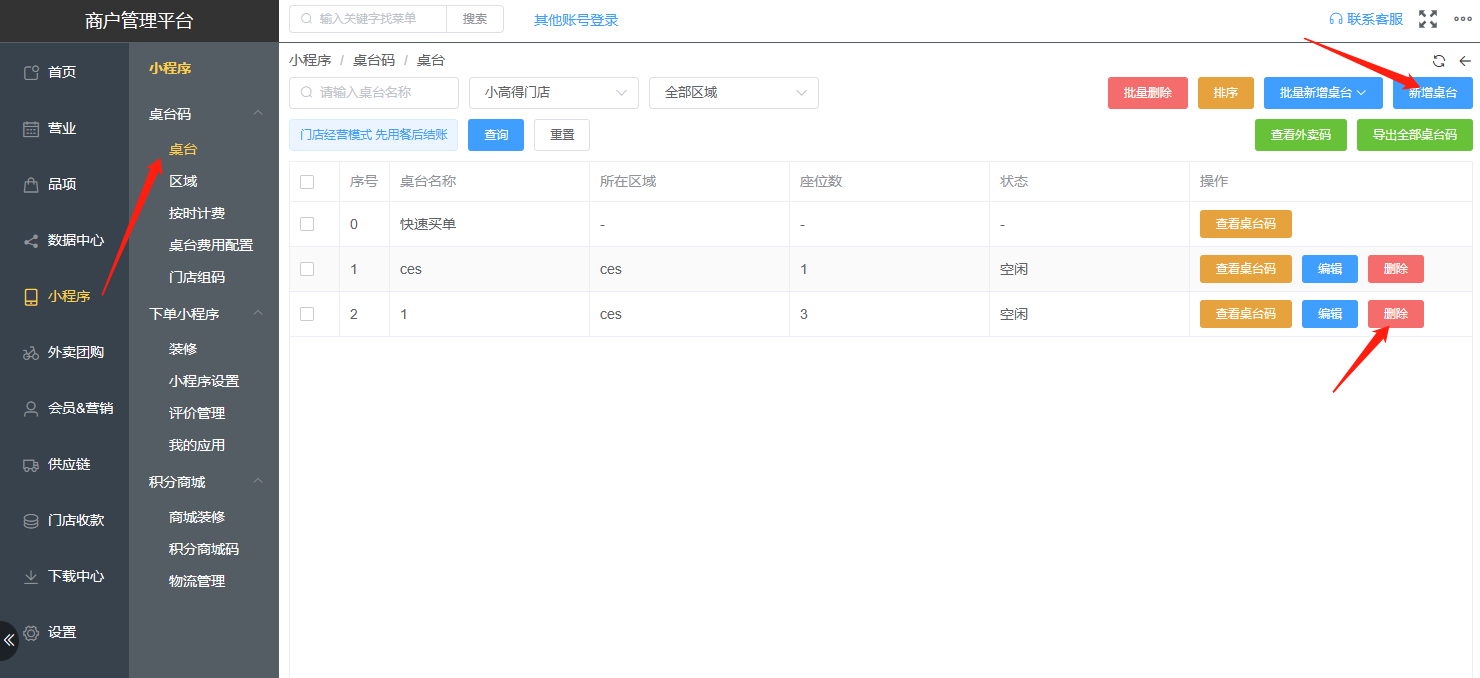Click the 小程序 breadcrumb link
The width and height of the screenshot is (1480, 678).
click(x=310, y=60)
